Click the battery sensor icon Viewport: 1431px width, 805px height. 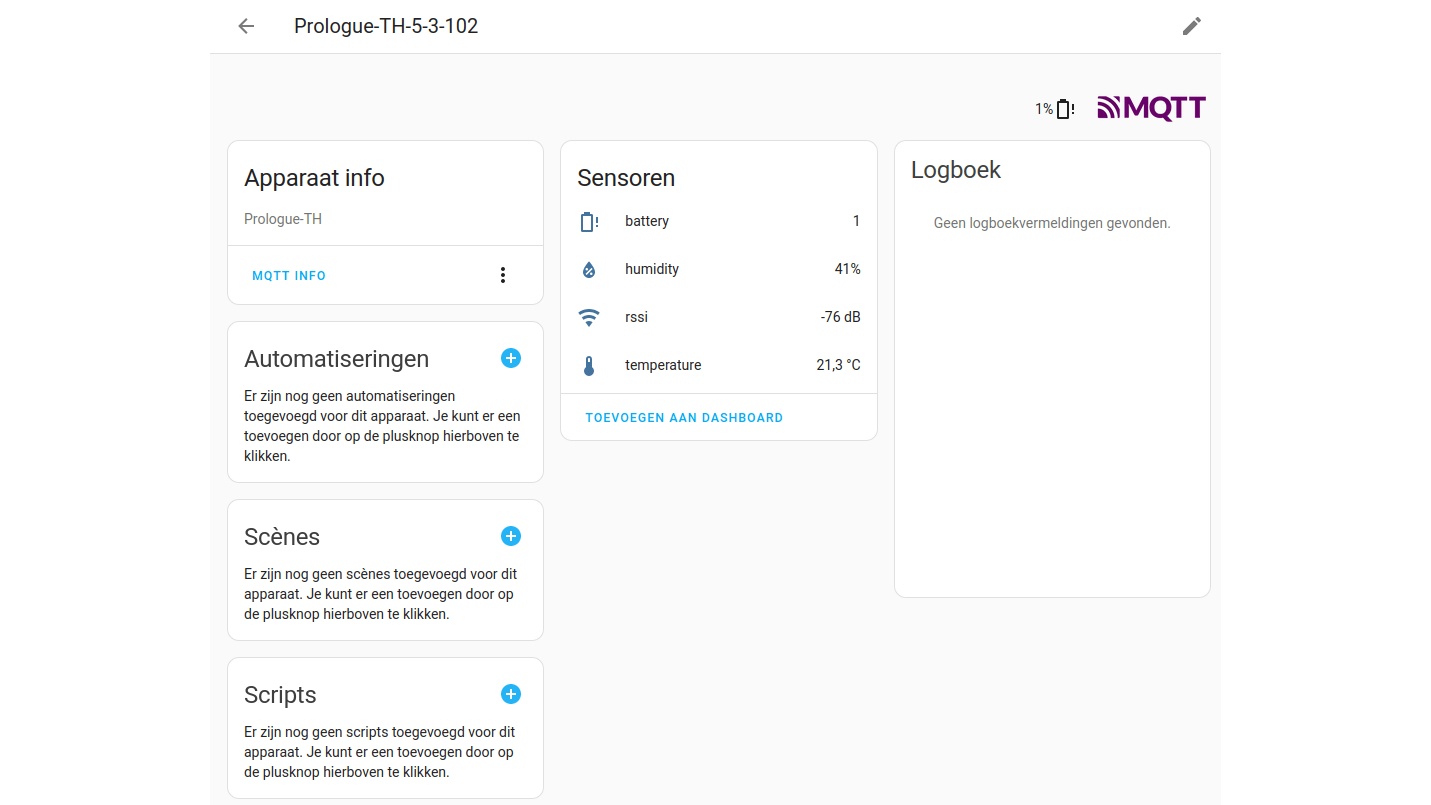589,221
